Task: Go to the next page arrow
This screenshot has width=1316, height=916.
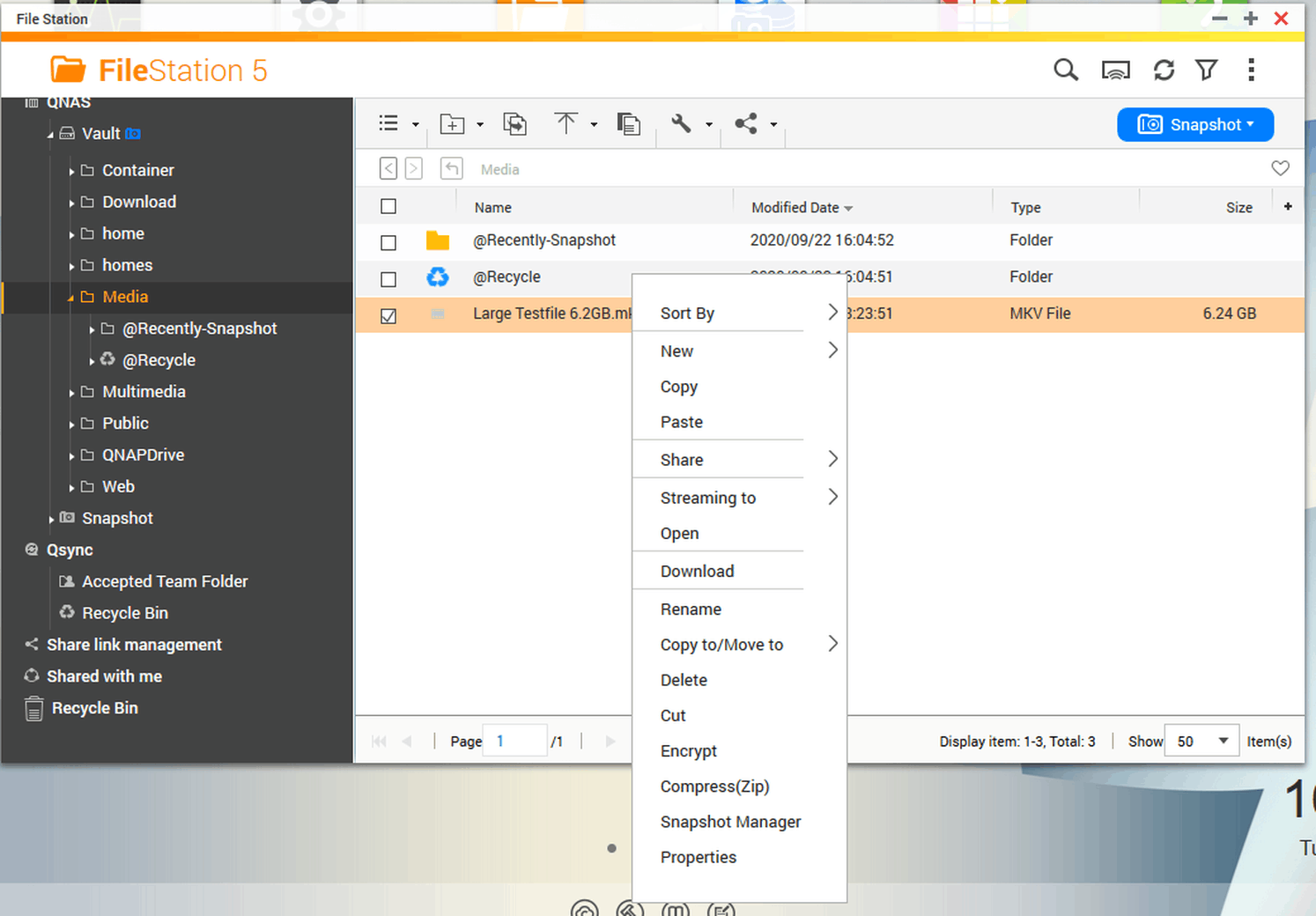Action: pyautogui.click(x=610, y=742)
